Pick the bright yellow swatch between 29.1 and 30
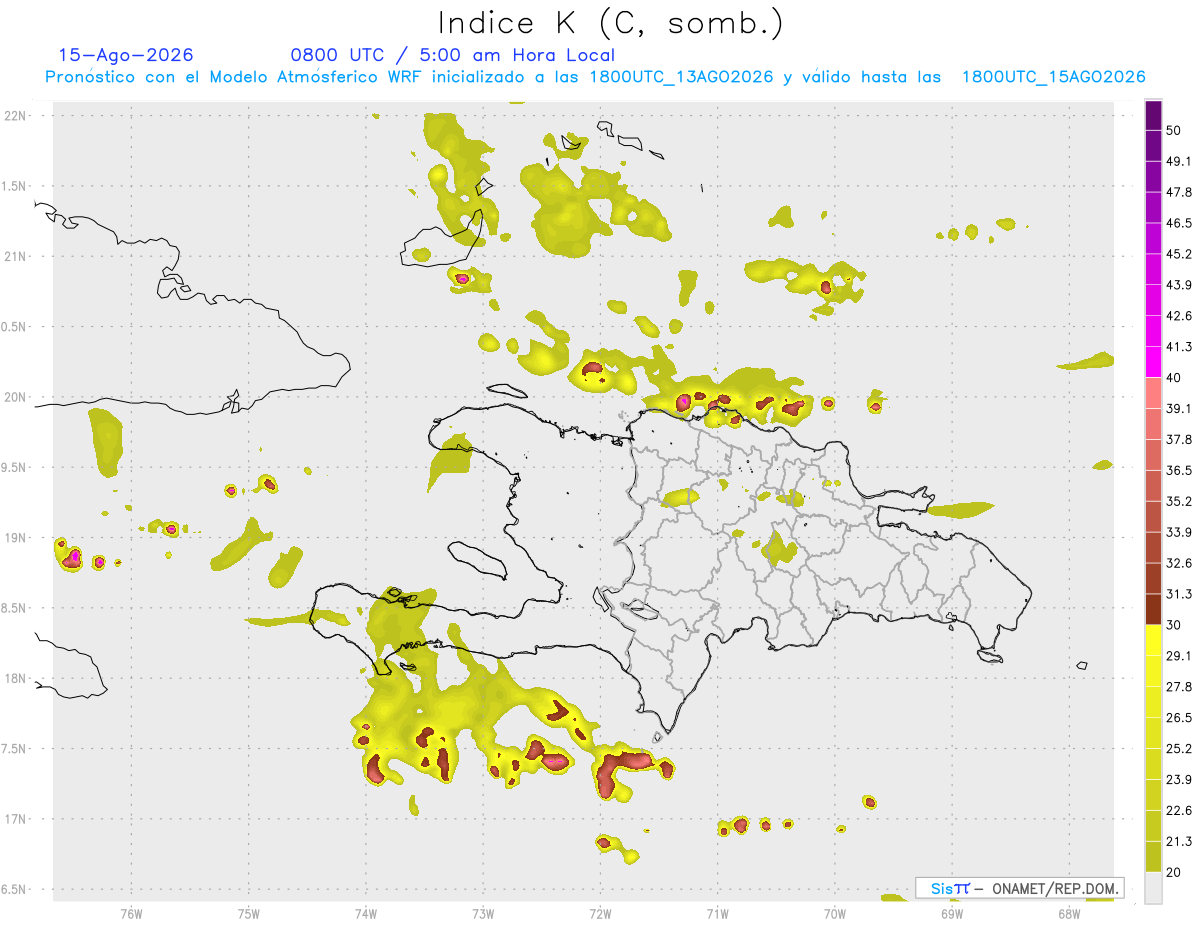Image resolution: width=1200 pixels, height=927 pixels. pos(1153,640)
